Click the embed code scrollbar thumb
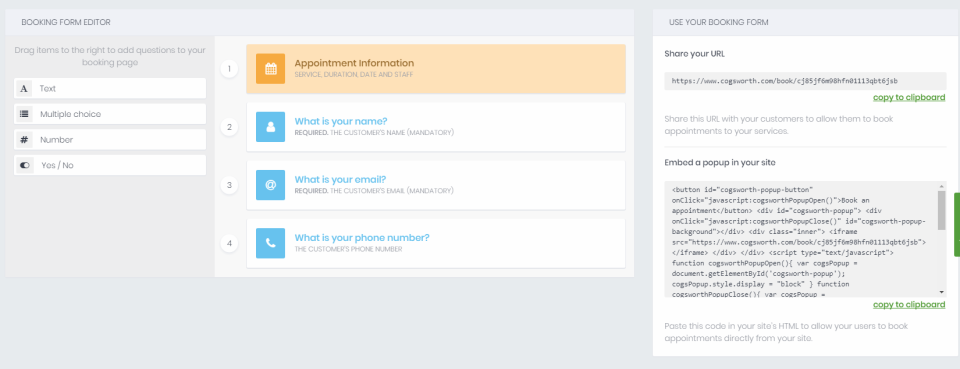The width and height of the screenshot is (960, 369). 941,209
